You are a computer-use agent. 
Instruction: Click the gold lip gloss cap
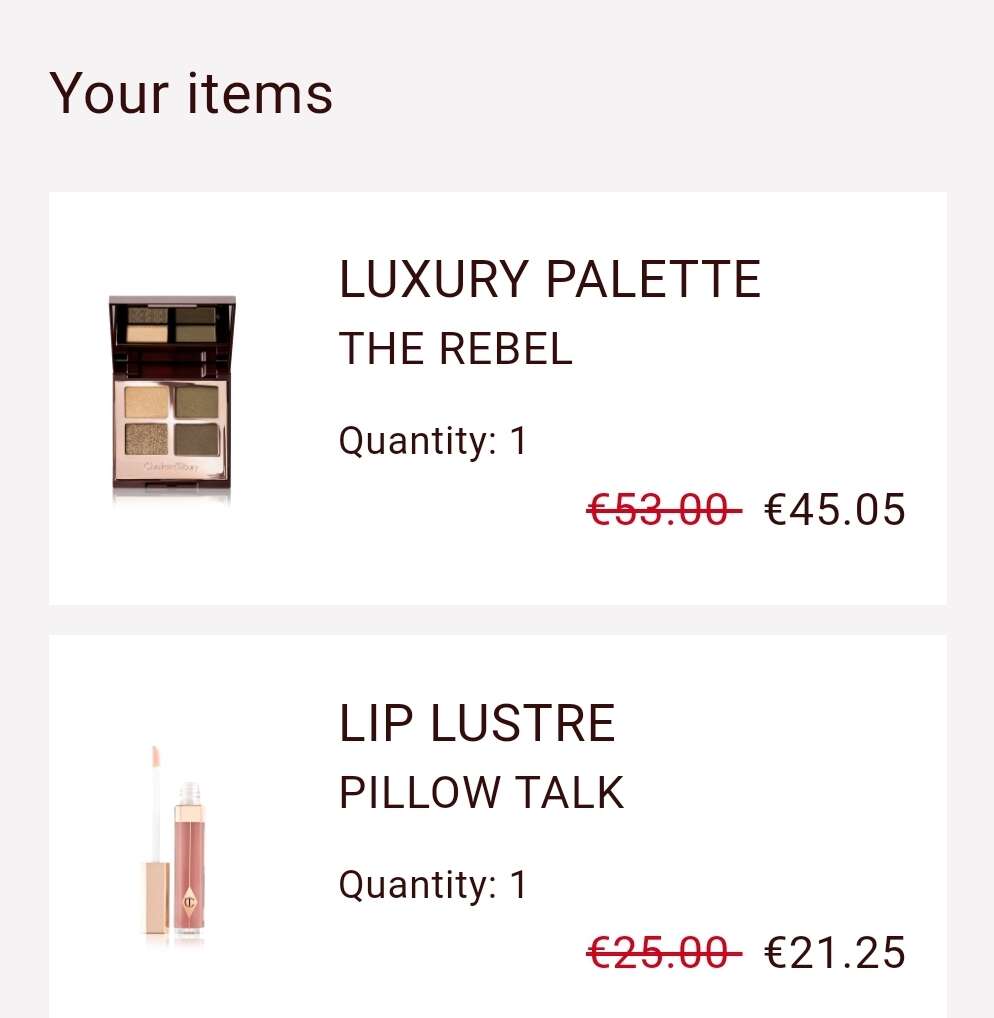[x=156, y=898]
